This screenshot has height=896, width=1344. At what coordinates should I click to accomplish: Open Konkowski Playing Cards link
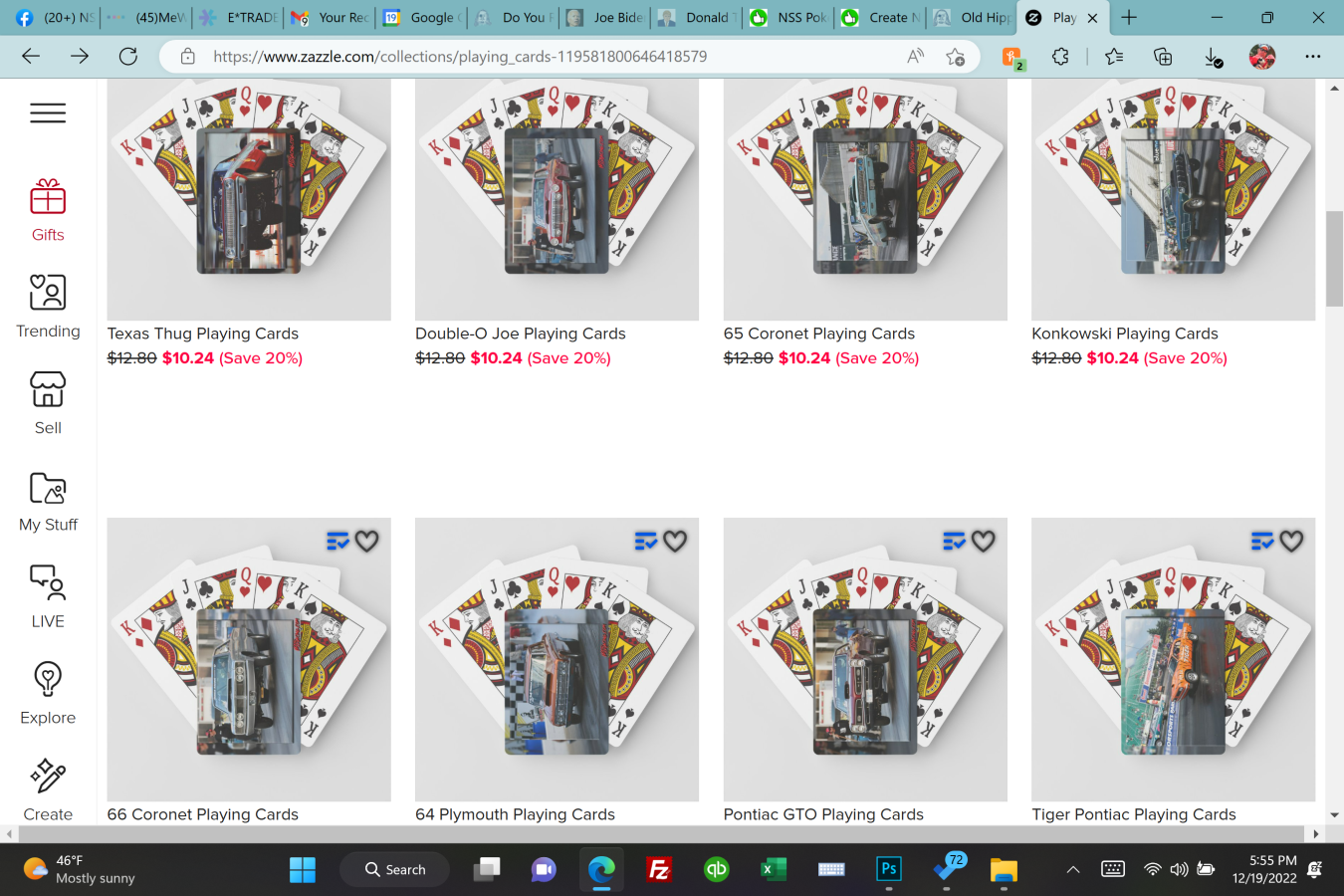[1125, 334]
